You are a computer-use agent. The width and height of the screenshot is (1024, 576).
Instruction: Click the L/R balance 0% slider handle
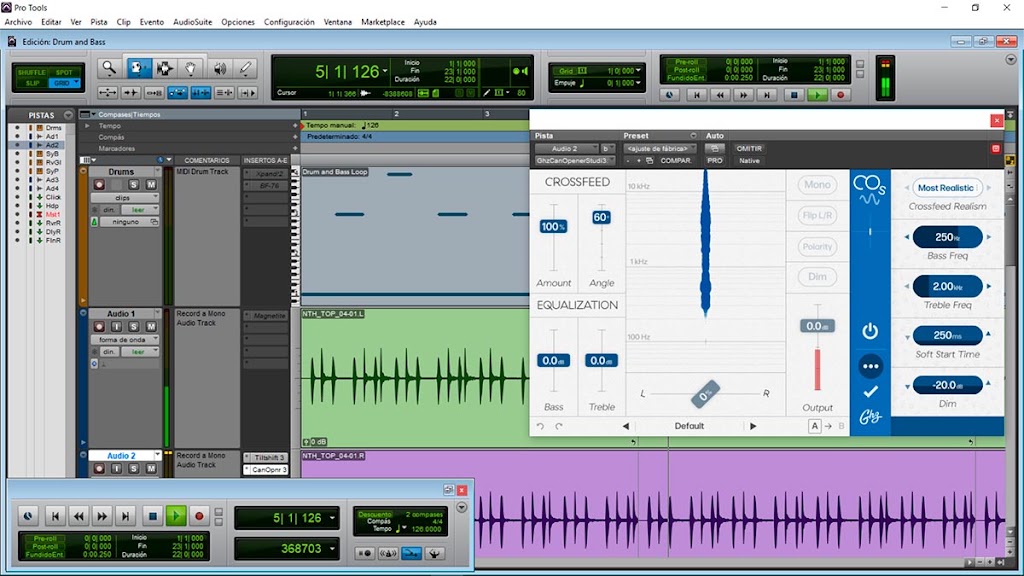click(x=705, y=394)
